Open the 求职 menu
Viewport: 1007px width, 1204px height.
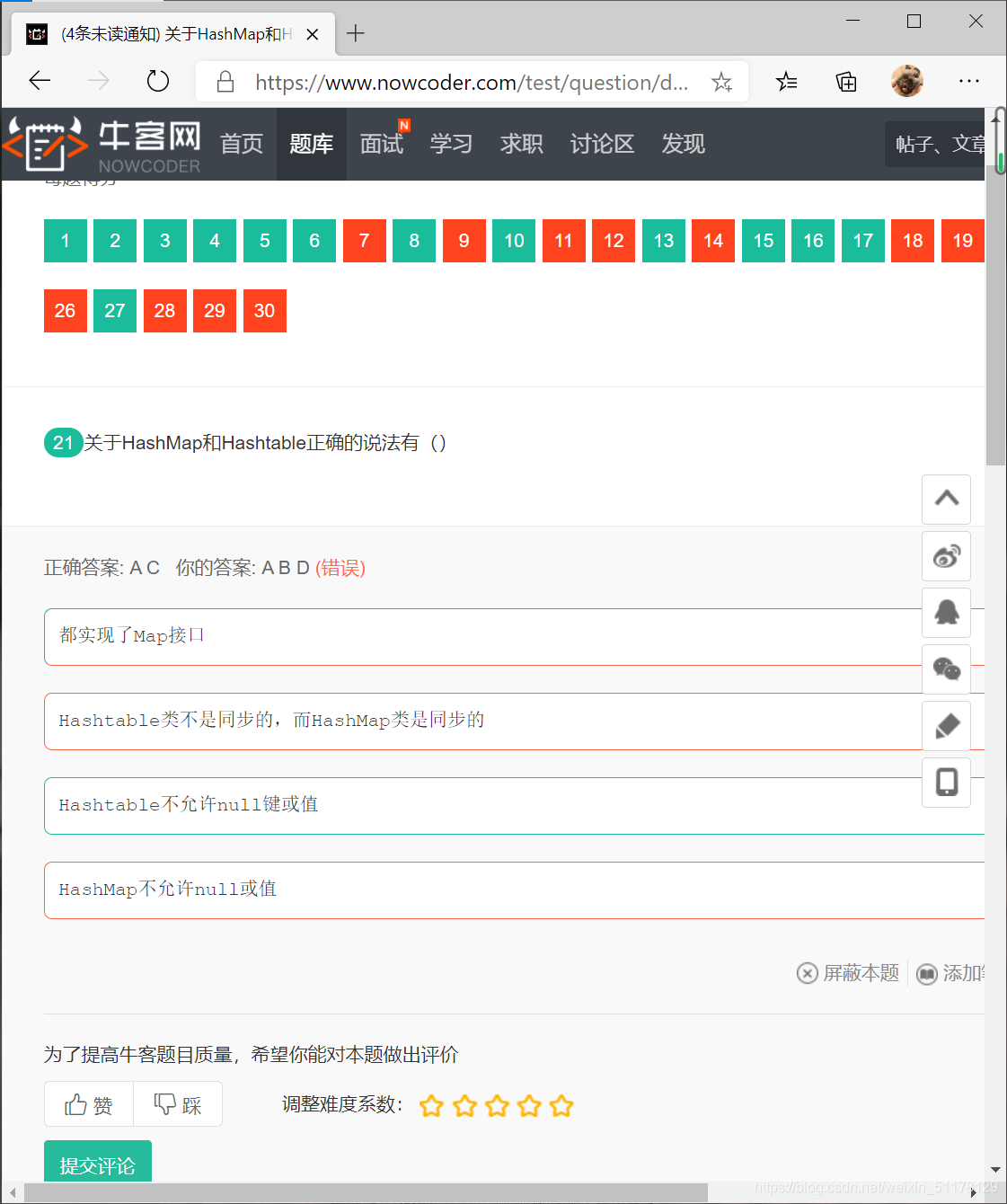[522, 144]
